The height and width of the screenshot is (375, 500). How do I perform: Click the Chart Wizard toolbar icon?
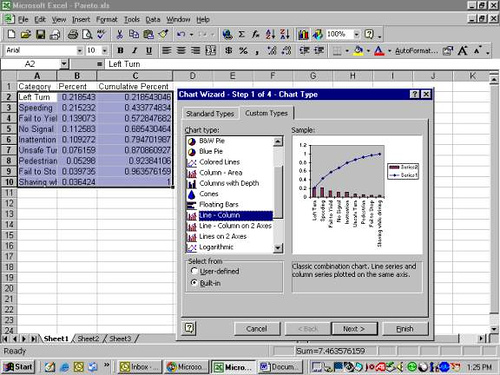click(x=303, y=34)
